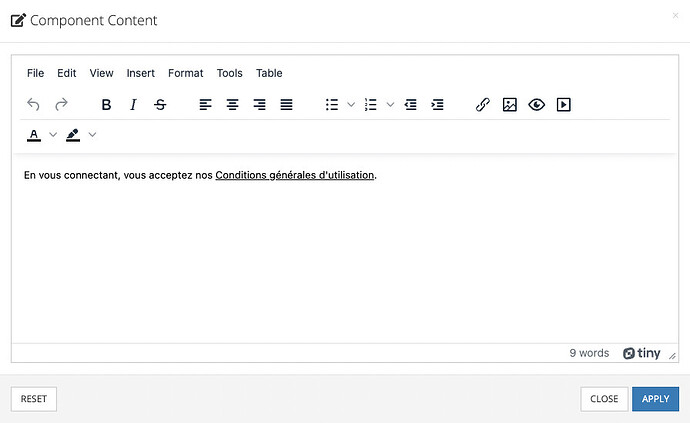Screen dimensions: 690x423
Task: Open the text color dropdown arrow
Action: [53, 135]
